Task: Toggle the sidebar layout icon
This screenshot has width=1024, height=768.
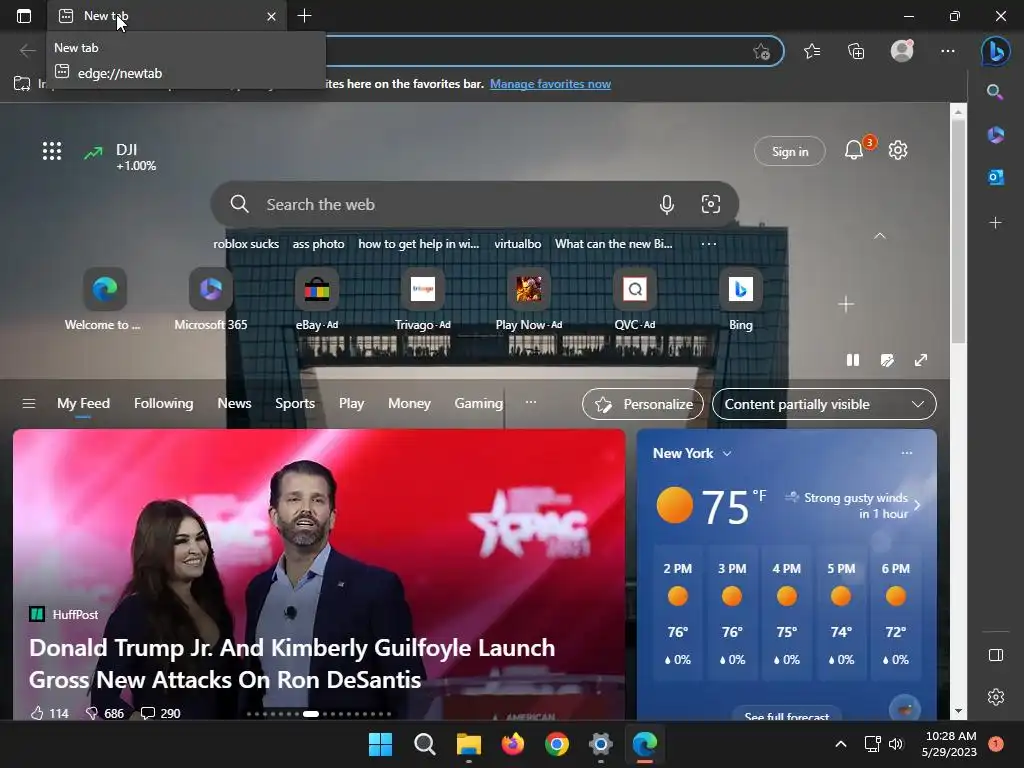Action: (x=995, y=655)
